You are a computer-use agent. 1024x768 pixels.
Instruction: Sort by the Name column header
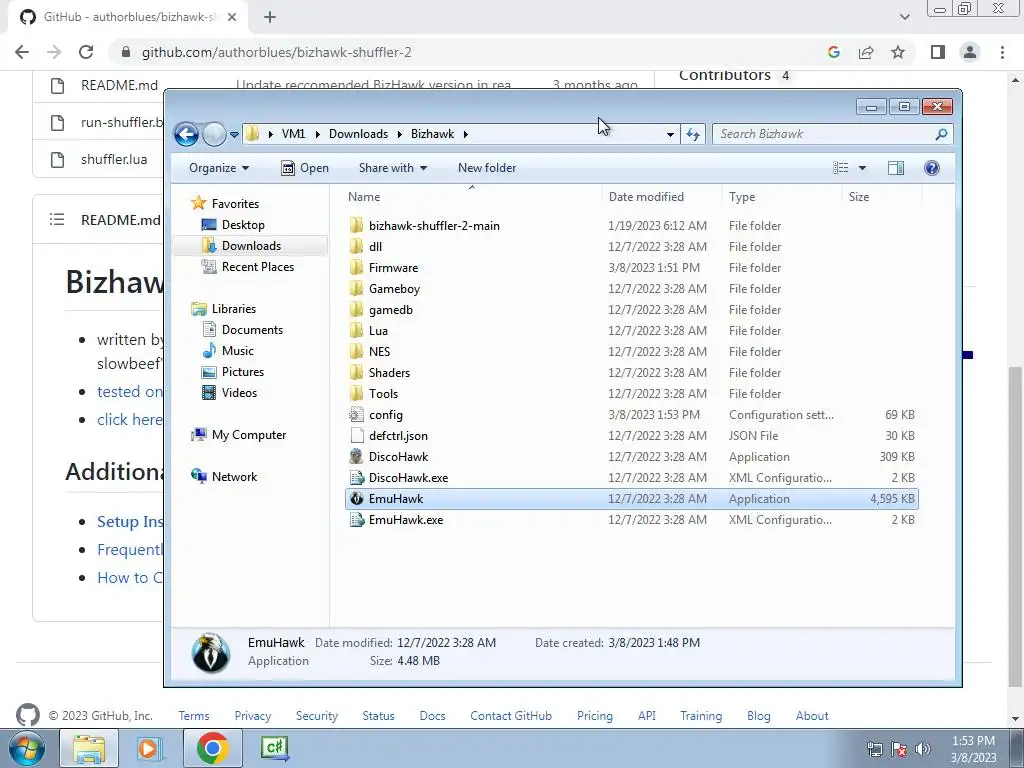pos(472,197)
